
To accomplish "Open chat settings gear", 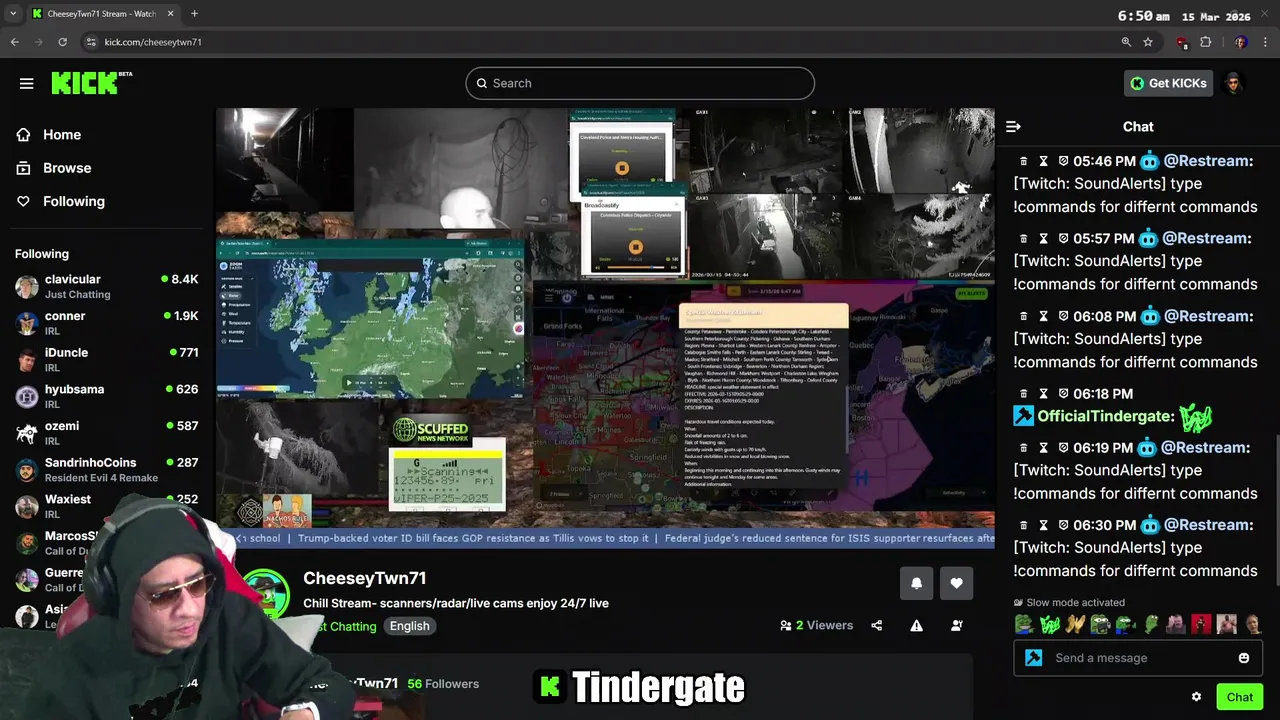I will (1196, 697).
